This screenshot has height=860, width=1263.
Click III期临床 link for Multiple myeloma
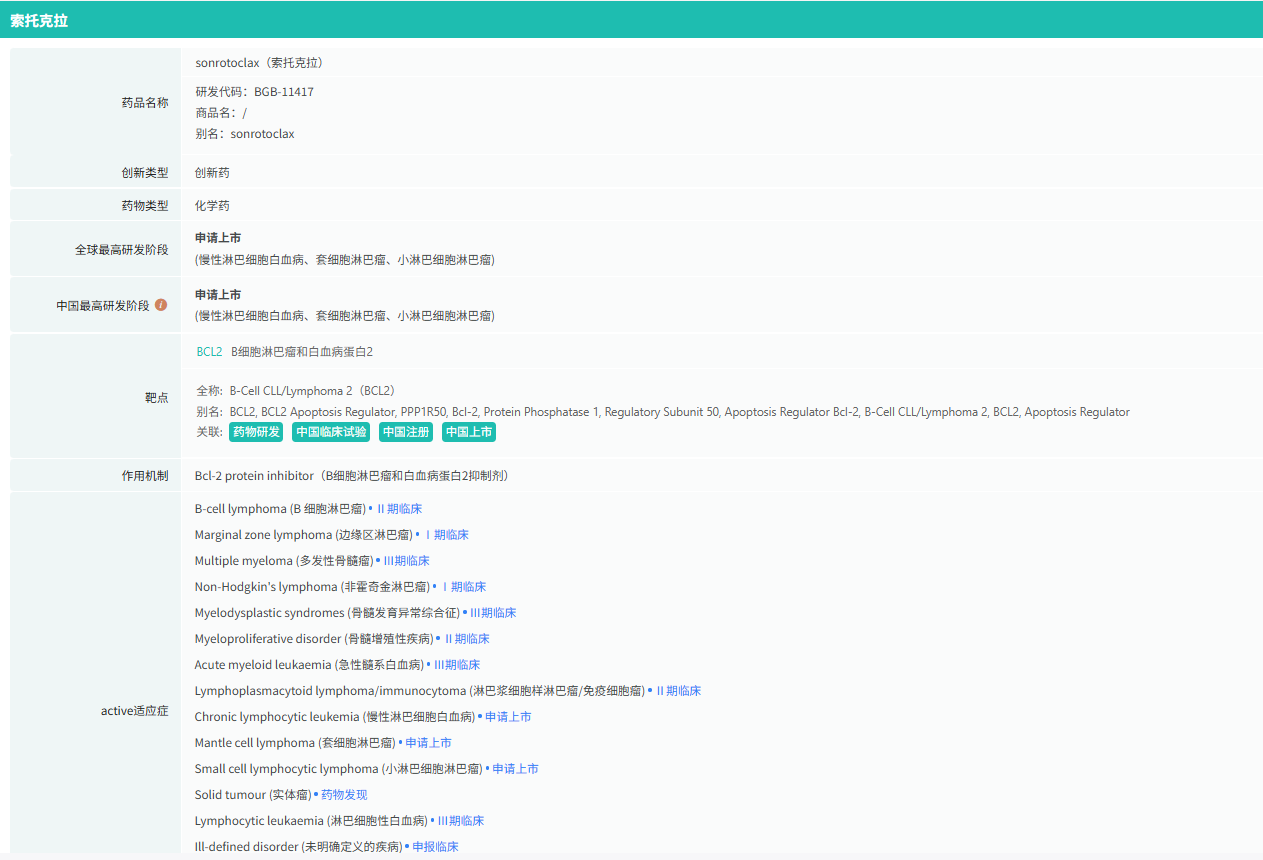click(x=407, y=561)
